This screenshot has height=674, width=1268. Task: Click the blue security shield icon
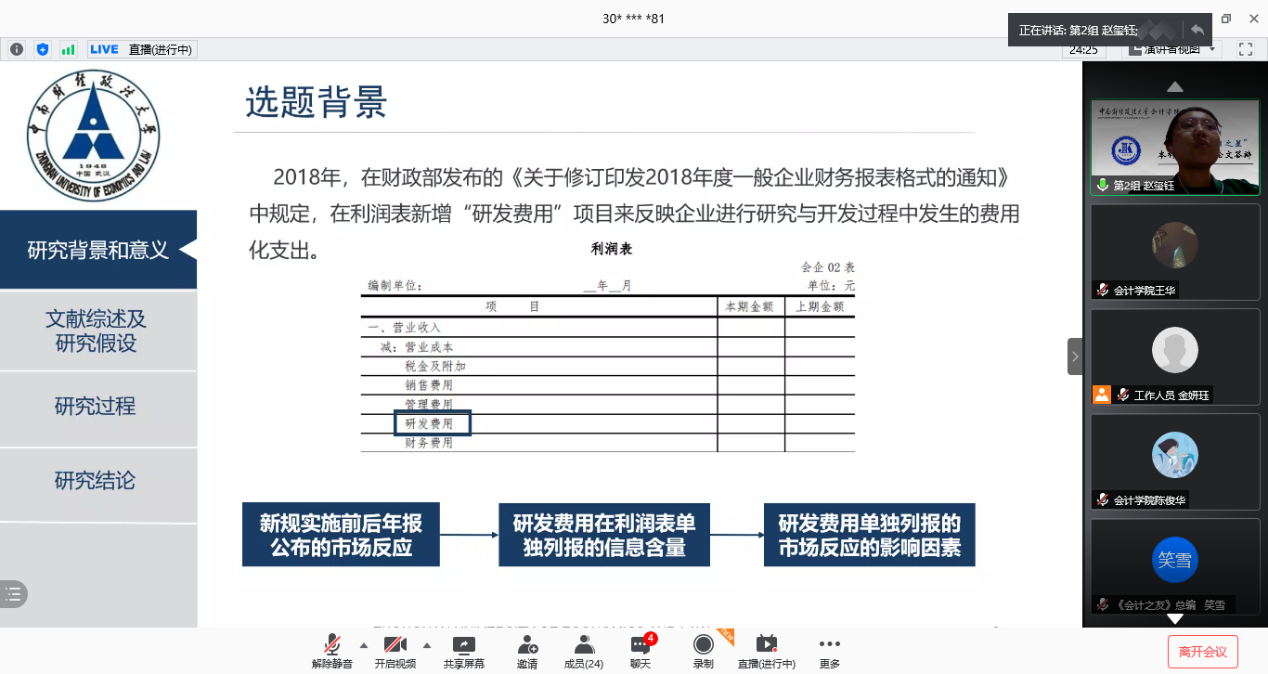point(42,49)
